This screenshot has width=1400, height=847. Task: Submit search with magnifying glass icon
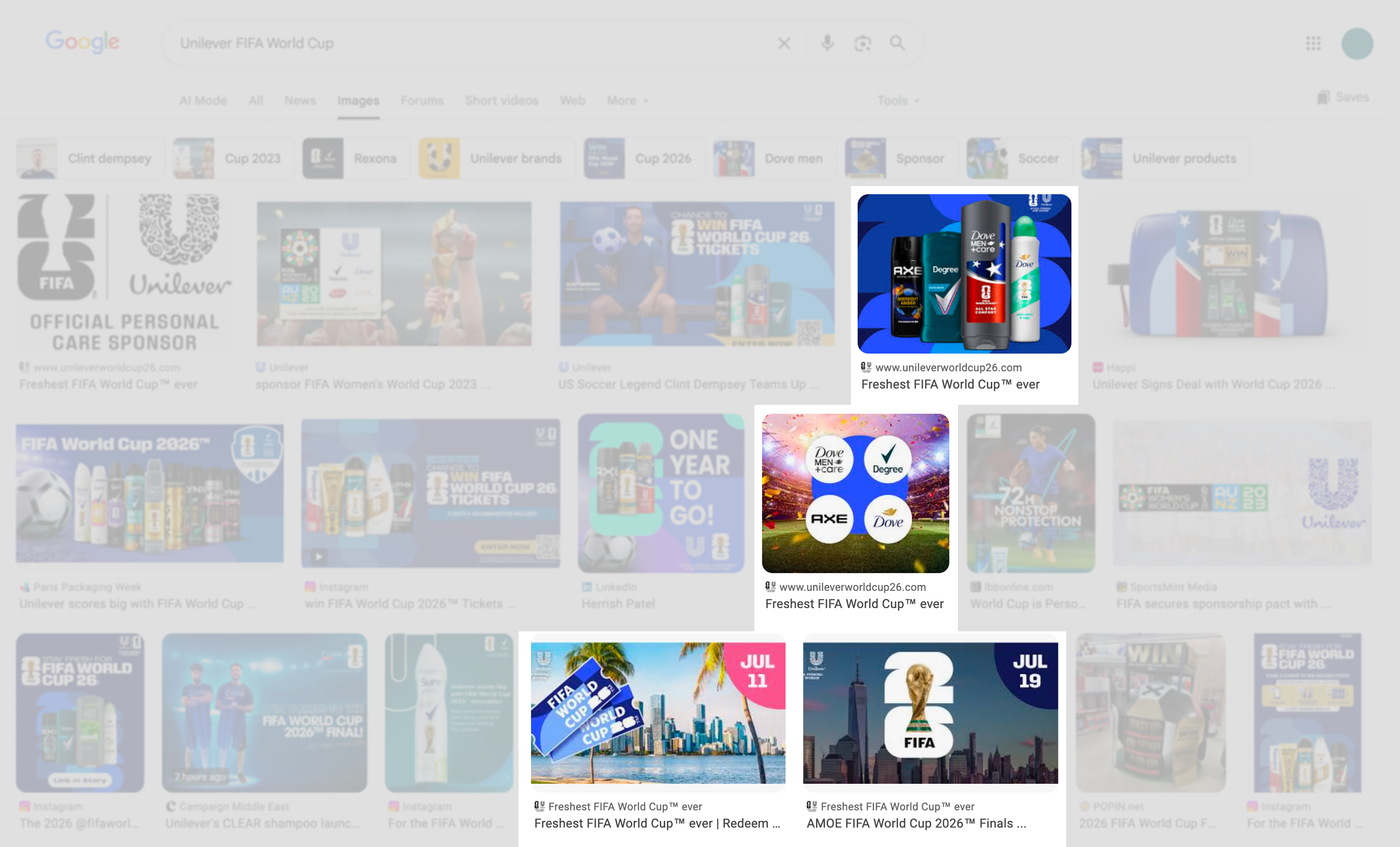point(897,43)
